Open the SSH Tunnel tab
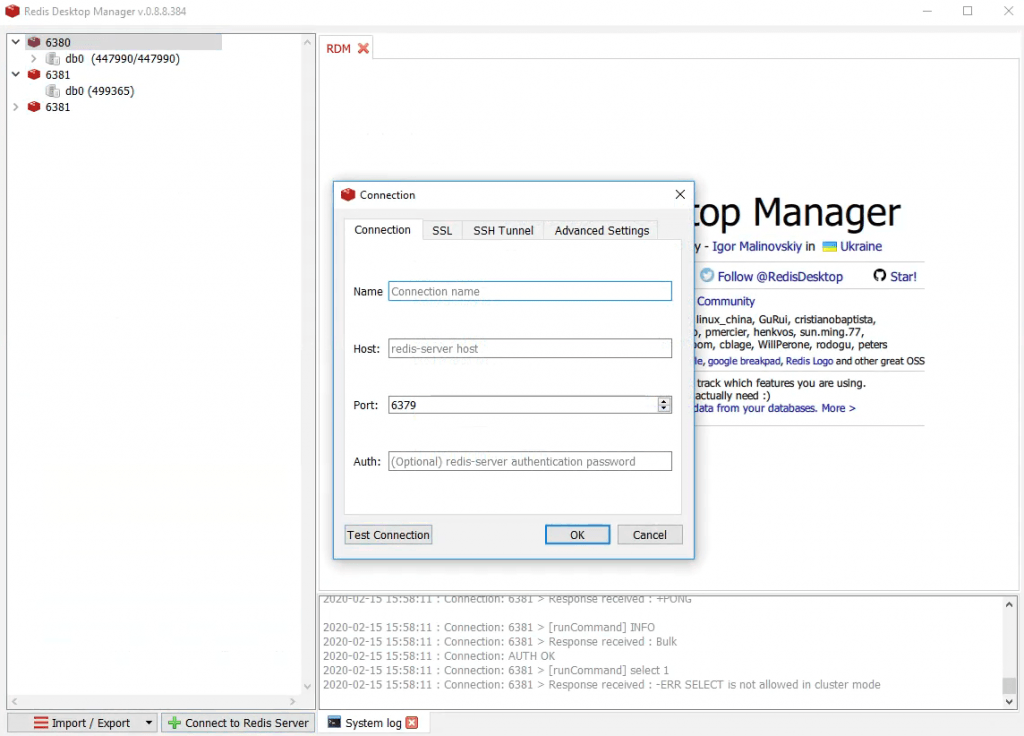The image size is (1024, 736). pyautogui.click(x=503, y=231)
